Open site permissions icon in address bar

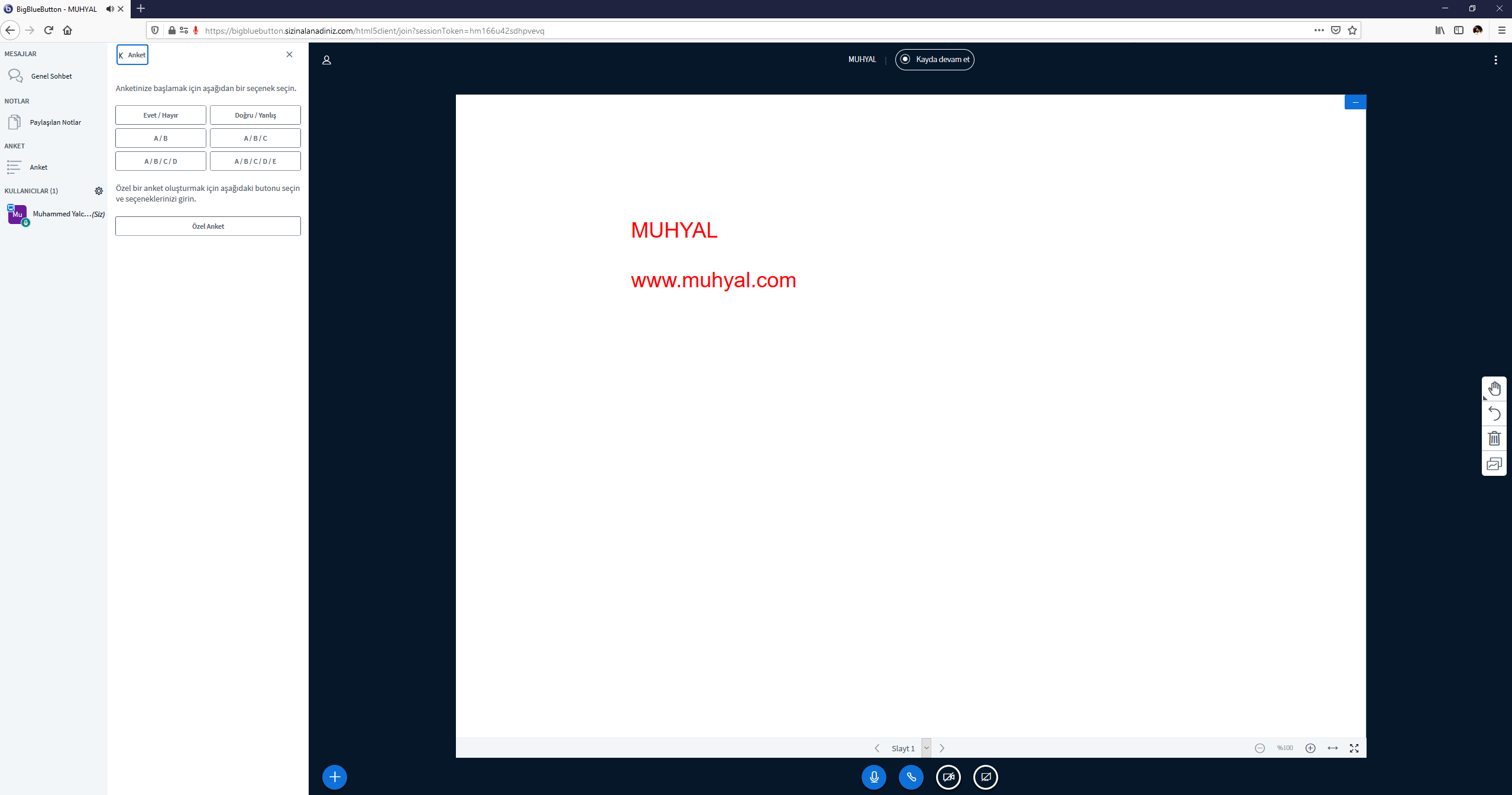click(184, 30)
